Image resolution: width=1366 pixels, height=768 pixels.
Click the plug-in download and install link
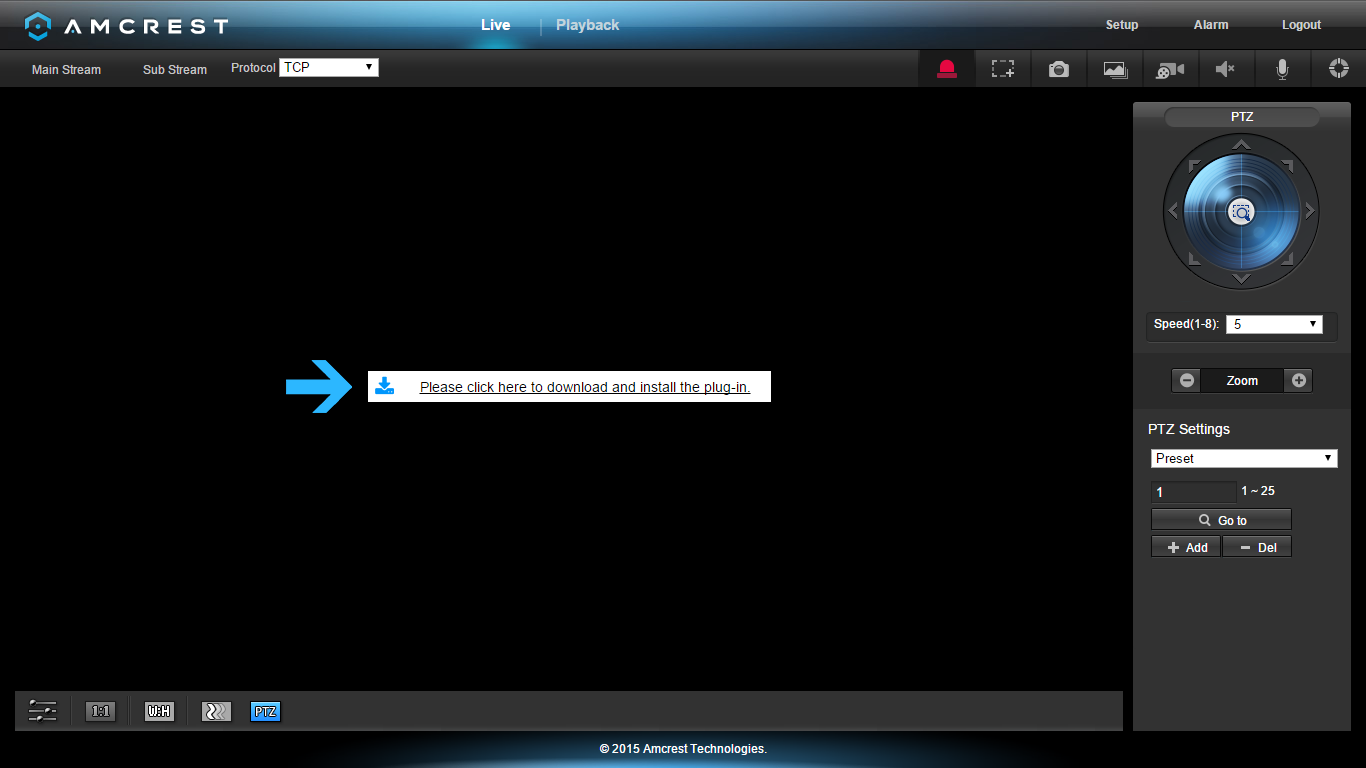click(584, 387)
